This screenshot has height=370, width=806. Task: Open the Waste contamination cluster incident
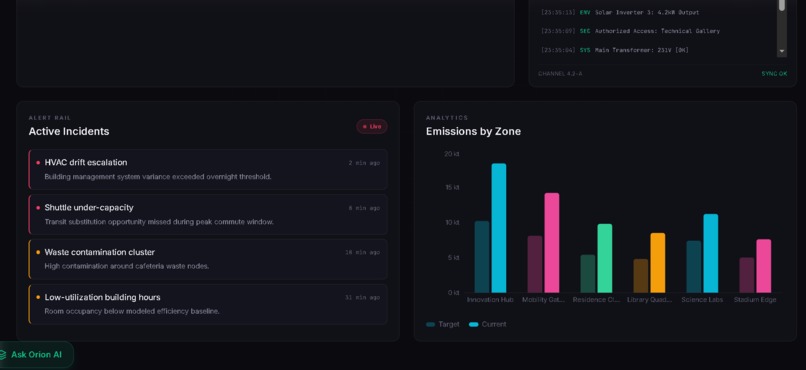point(208,259)
